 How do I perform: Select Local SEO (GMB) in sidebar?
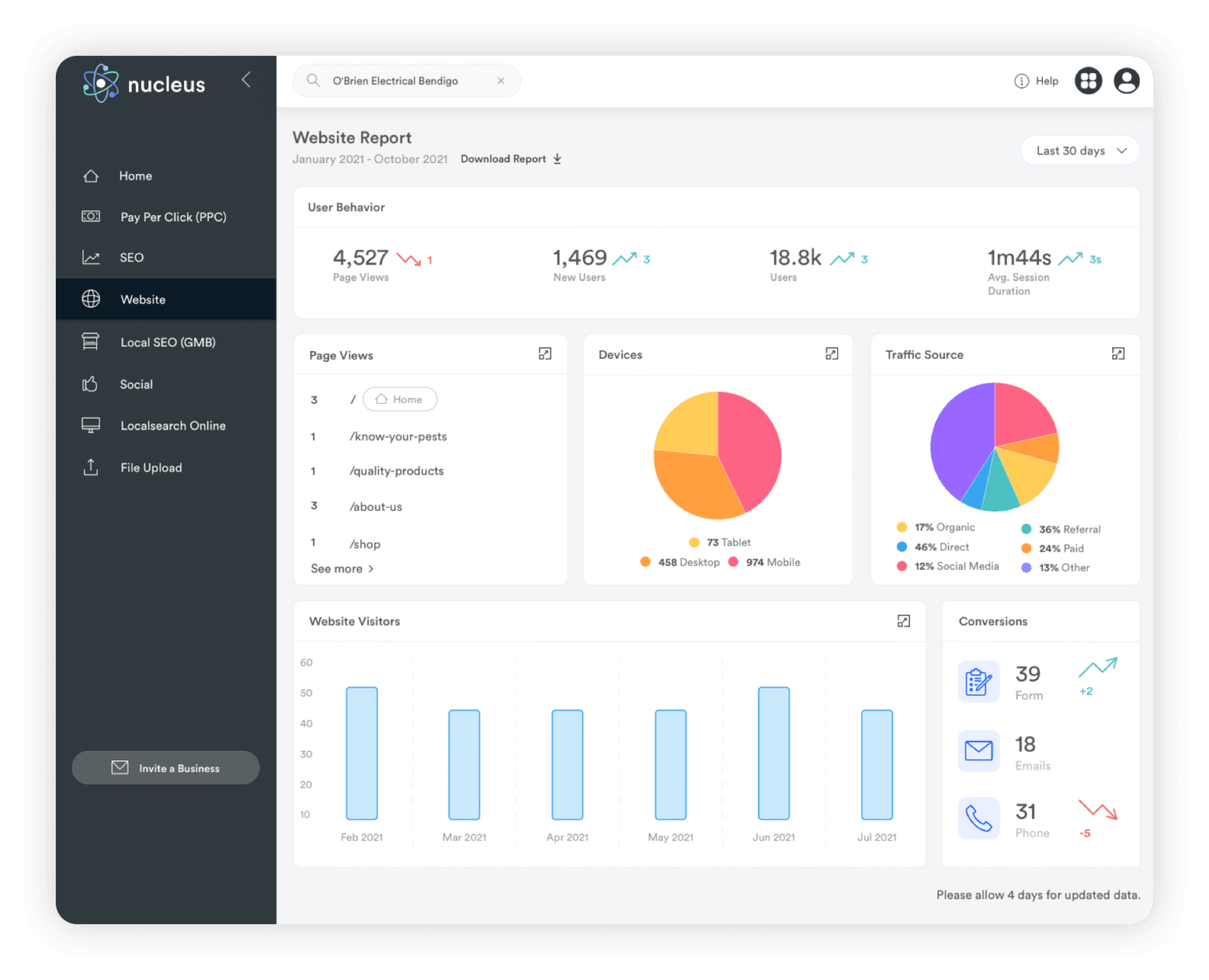click(x=166, y=342)
